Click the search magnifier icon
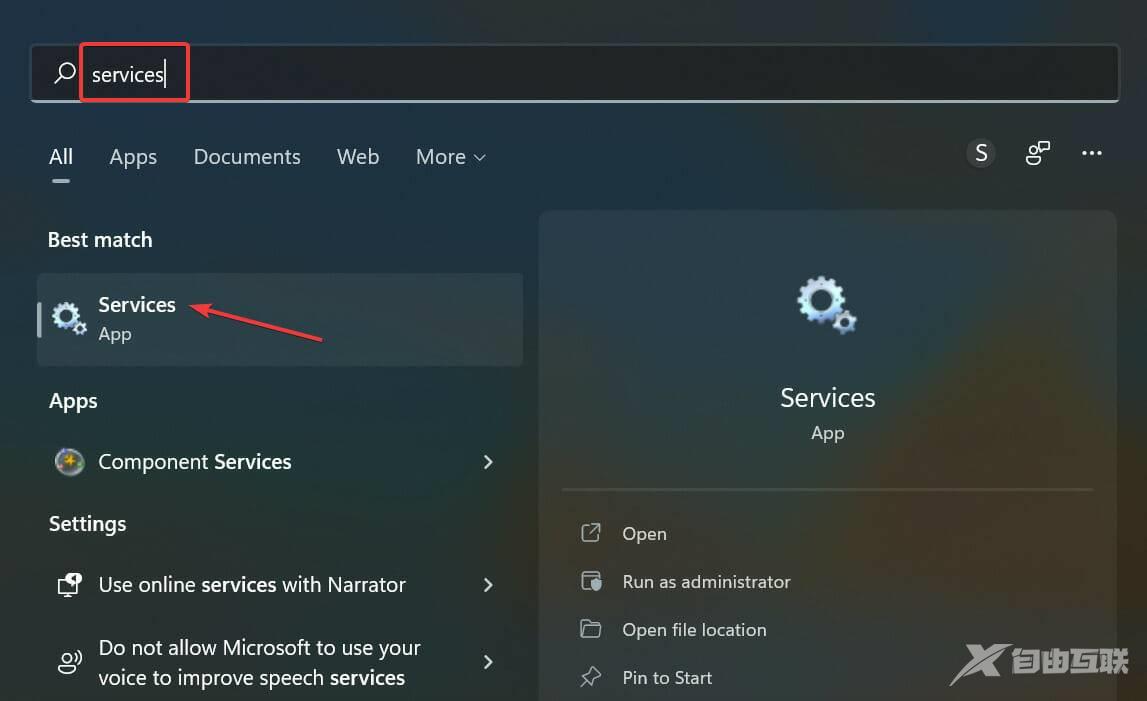The width and height of the screenshot is (1147, 701). pos(64,72)
